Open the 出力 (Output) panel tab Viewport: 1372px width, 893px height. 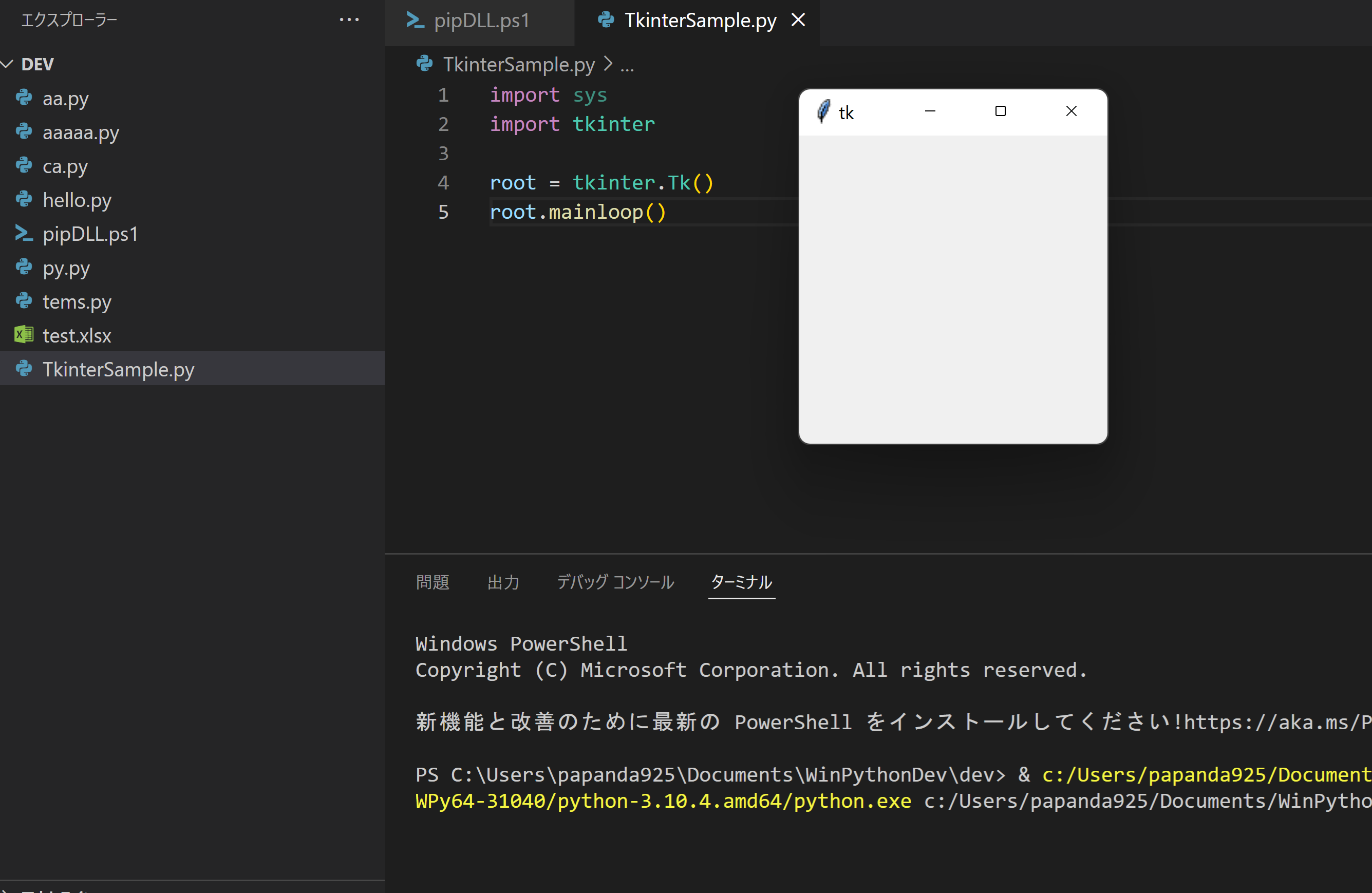503,582
